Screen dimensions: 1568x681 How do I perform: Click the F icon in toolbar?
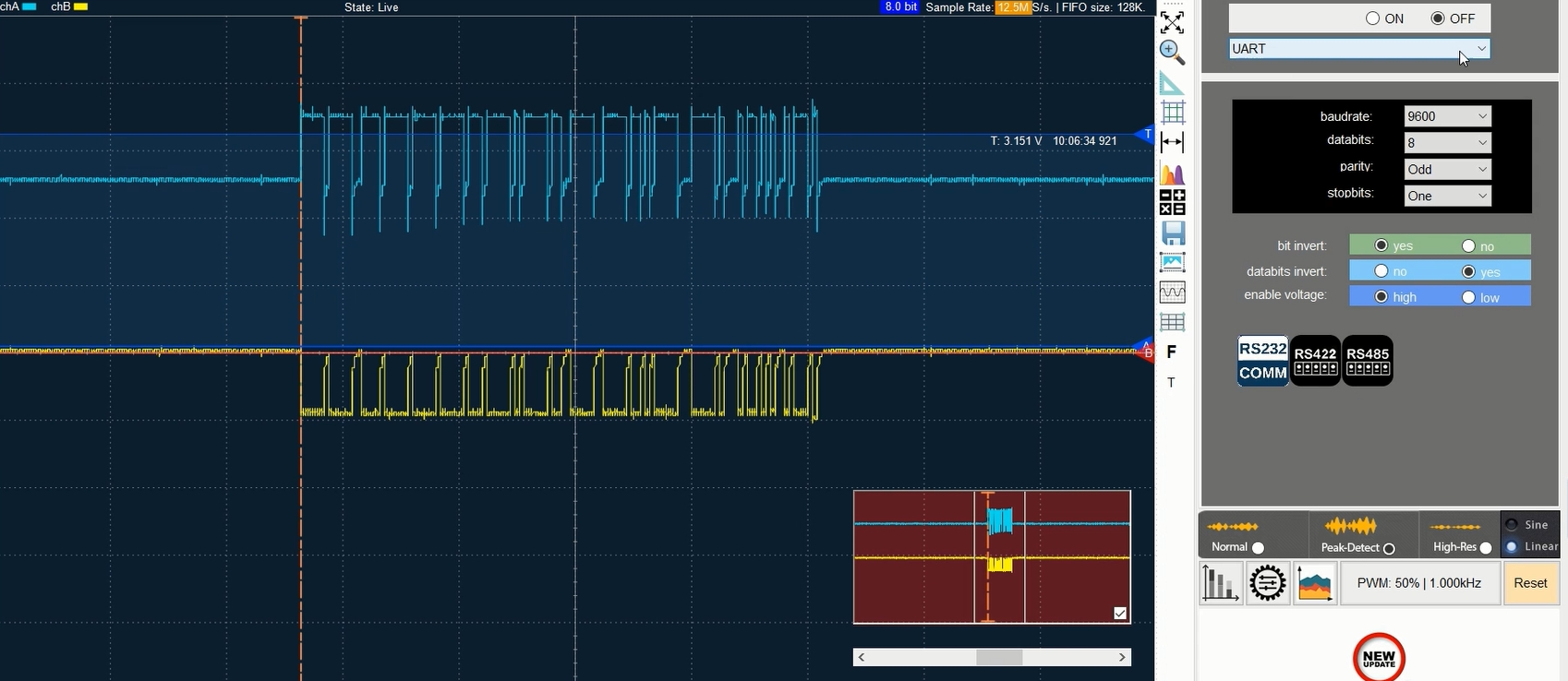[x=1172, y=352]
